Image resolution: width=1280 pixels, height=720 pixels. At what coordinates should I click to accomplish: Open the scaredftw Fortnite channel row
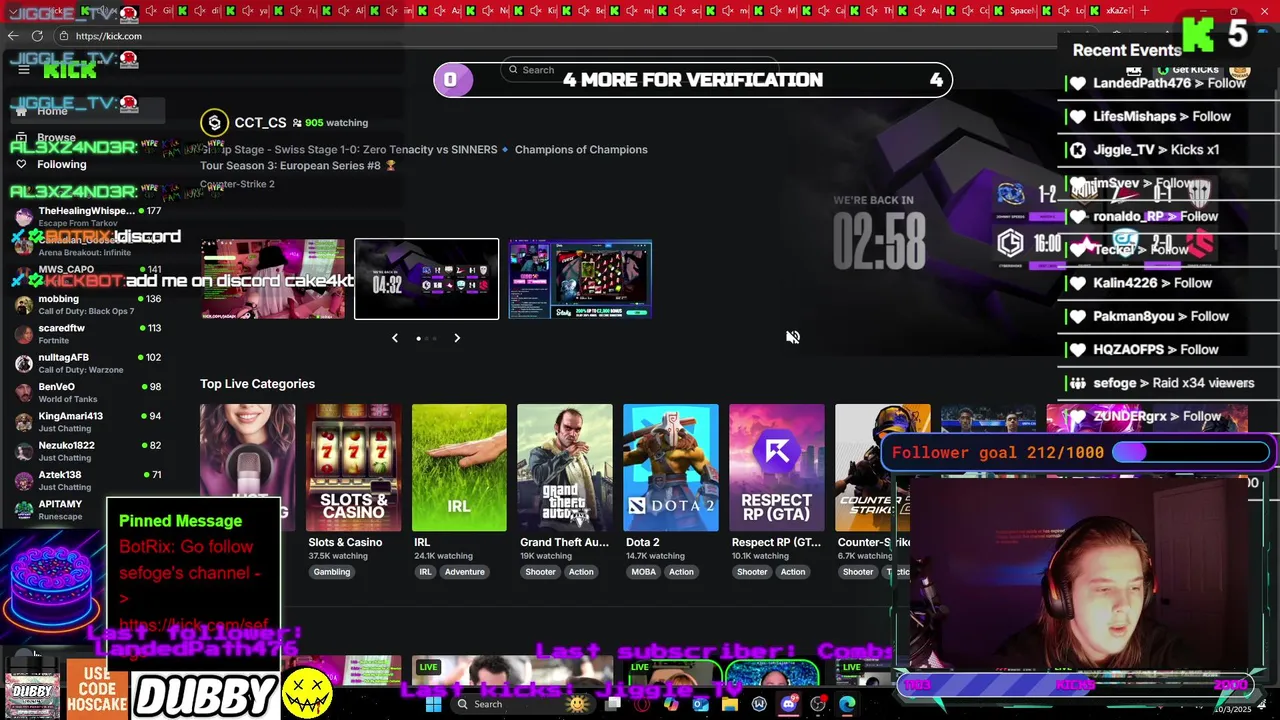(88, 334)
